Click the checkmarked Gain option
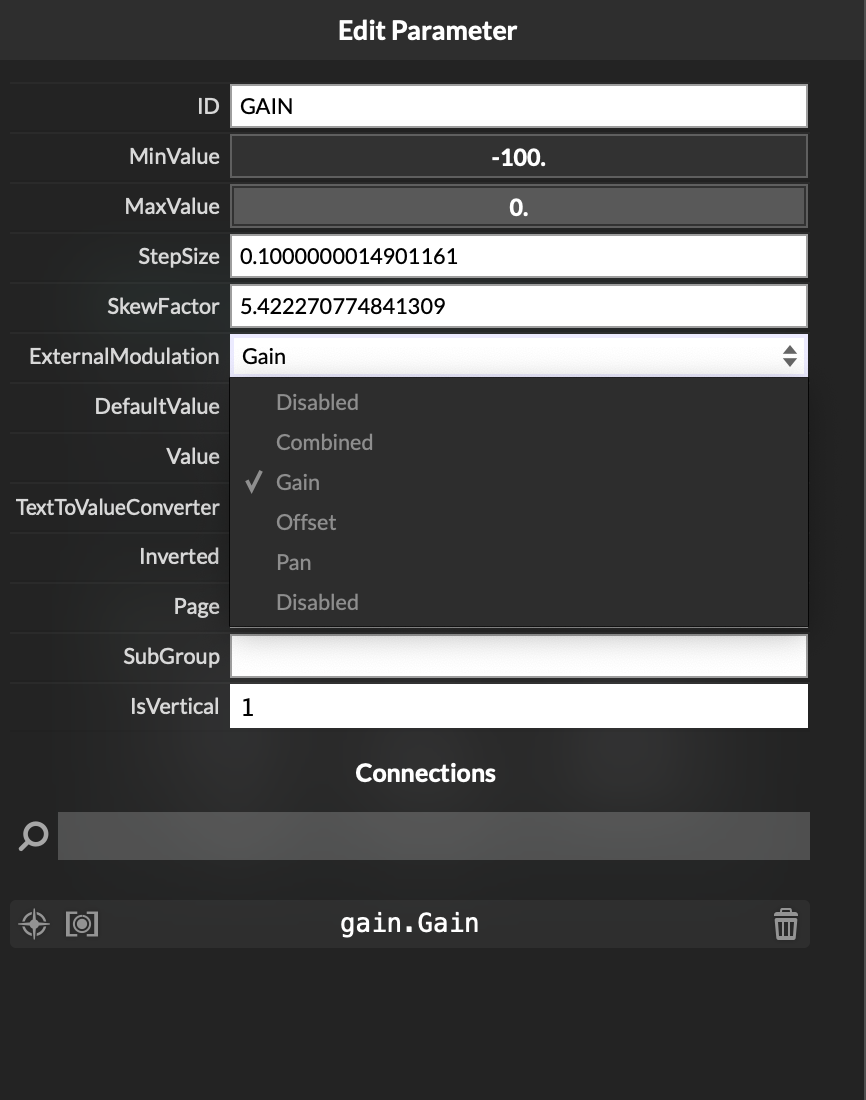Image resolution: width=866 pixels, height=1100 pixels. click(x=297, y=482)
